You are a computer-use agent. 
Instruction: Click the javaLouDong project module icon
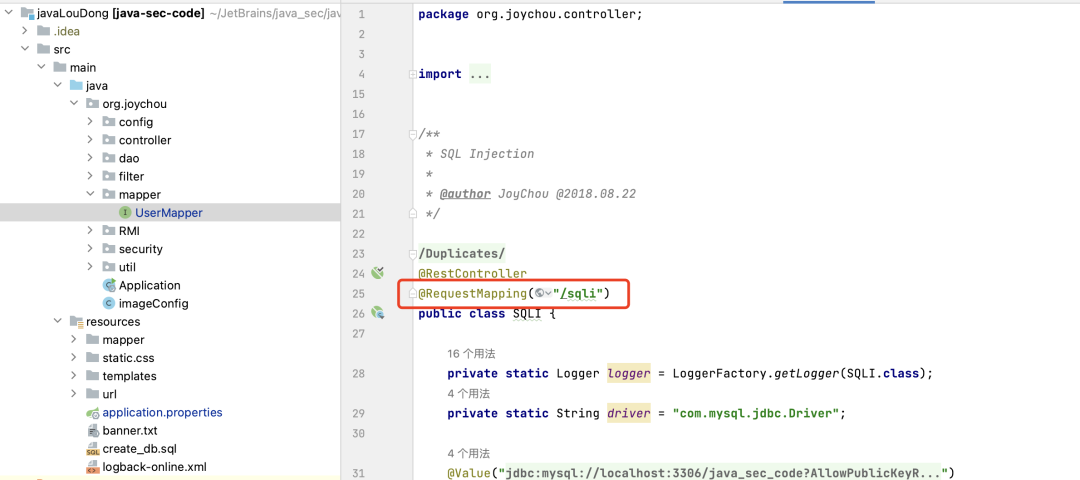tap(27, 13)
